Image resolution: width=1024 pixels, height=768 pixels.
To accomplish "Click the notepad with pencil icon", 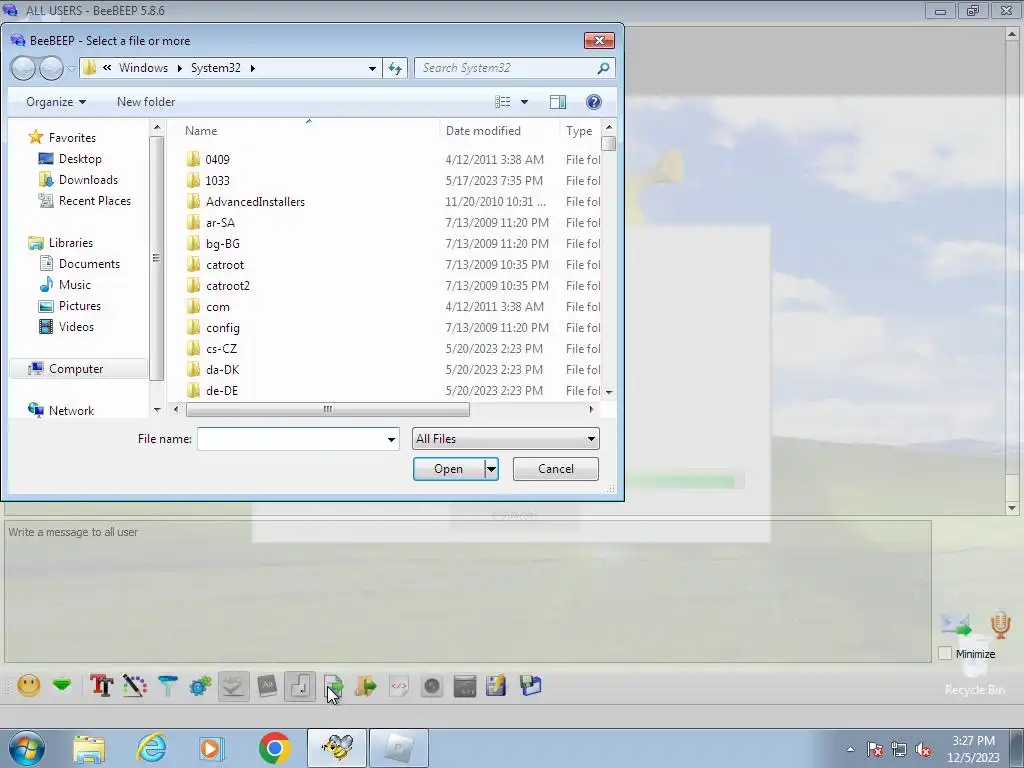I will click(496, 686).
